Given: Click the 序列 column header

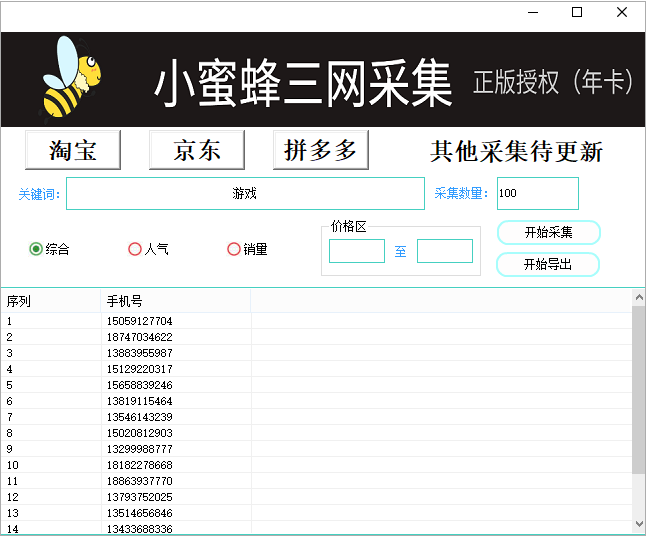Looking at the screenshot, I should pyautogui.click(x=50, y=300).
